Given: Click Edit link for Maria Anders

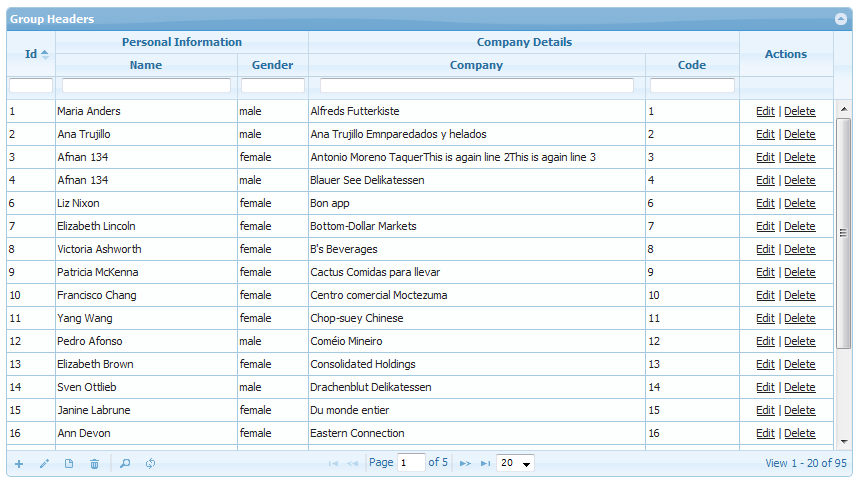Looking at the screenshot, I should [765, 111].
